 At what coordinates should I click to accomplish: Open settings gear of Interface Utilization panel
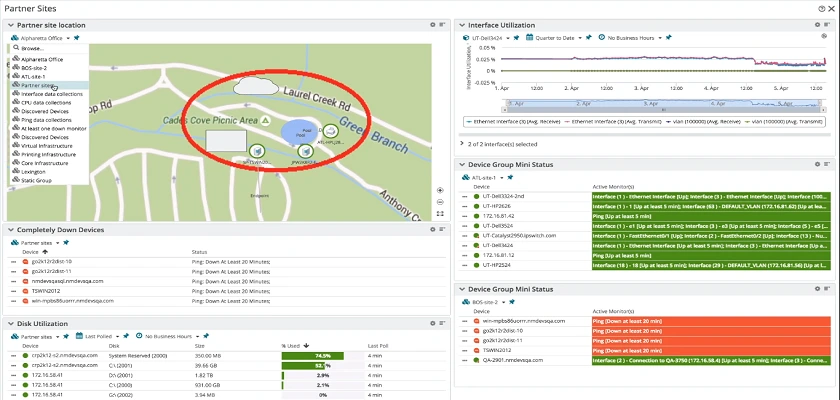click(818, 25)
